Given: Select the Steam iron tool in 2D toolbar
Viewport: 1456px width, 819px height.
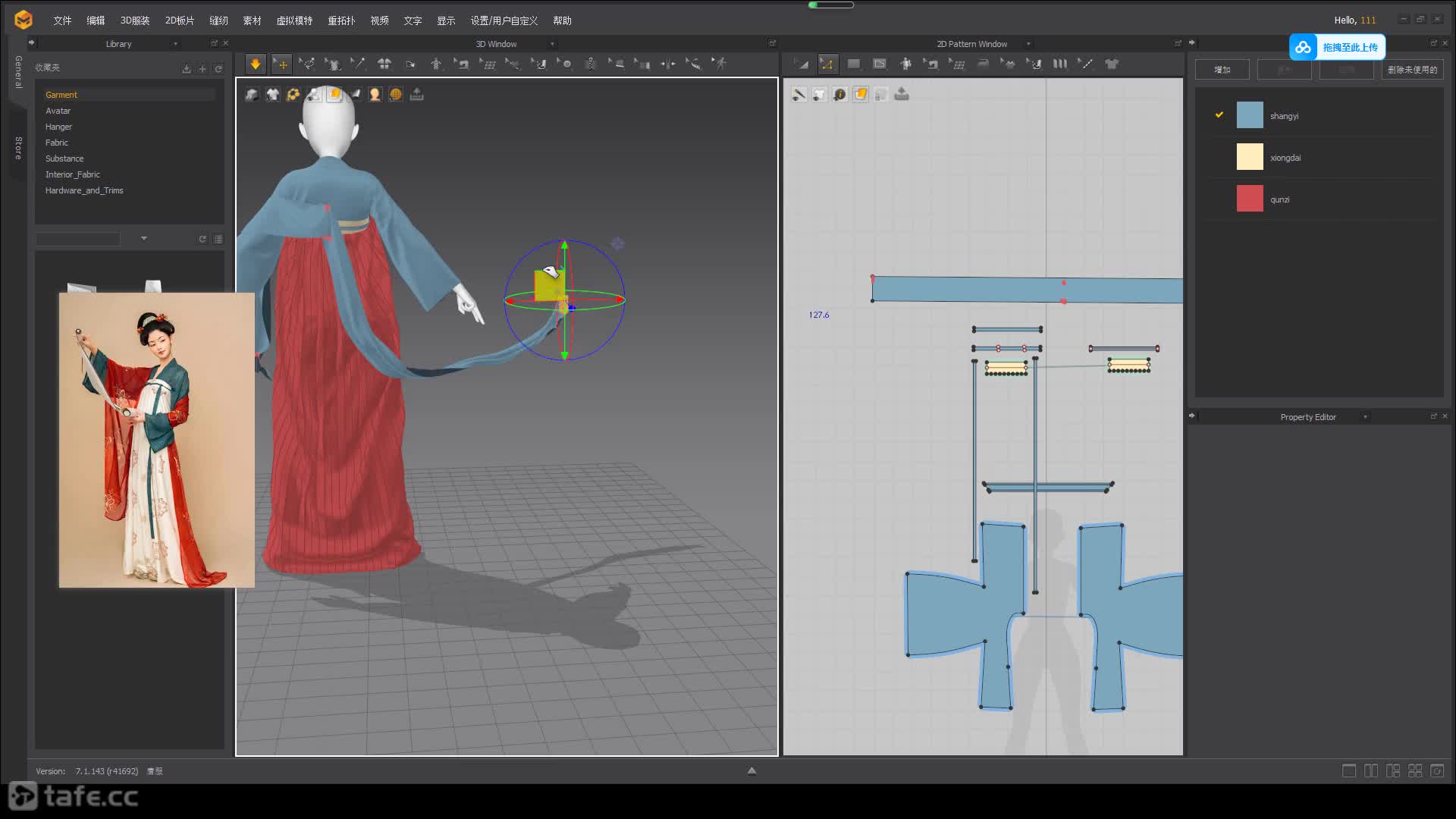Looking at the screenshot, I should pos(982,64).
